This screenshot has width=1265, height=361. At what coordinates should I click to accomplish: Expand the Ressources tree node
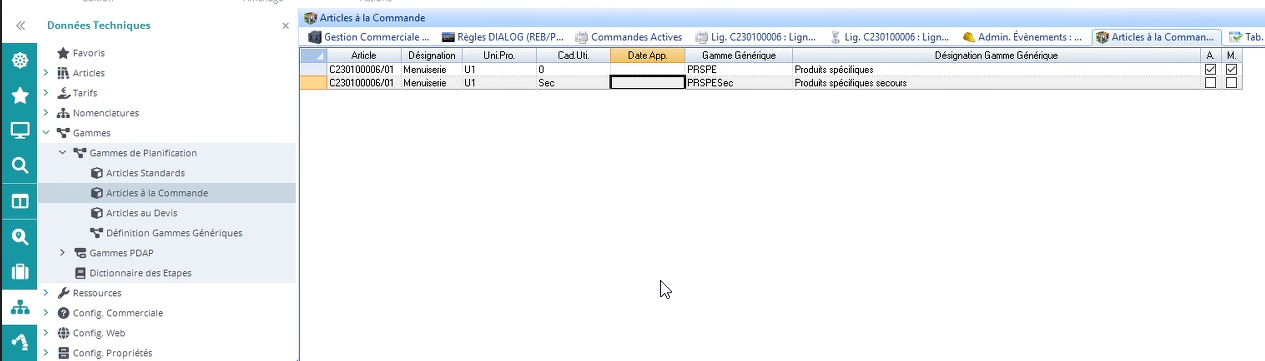pos(46,293)
